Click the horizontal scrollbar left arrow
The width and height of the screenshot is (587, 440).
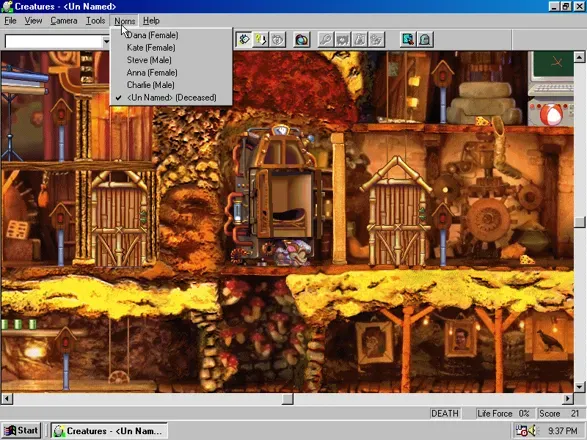(7, 399)
